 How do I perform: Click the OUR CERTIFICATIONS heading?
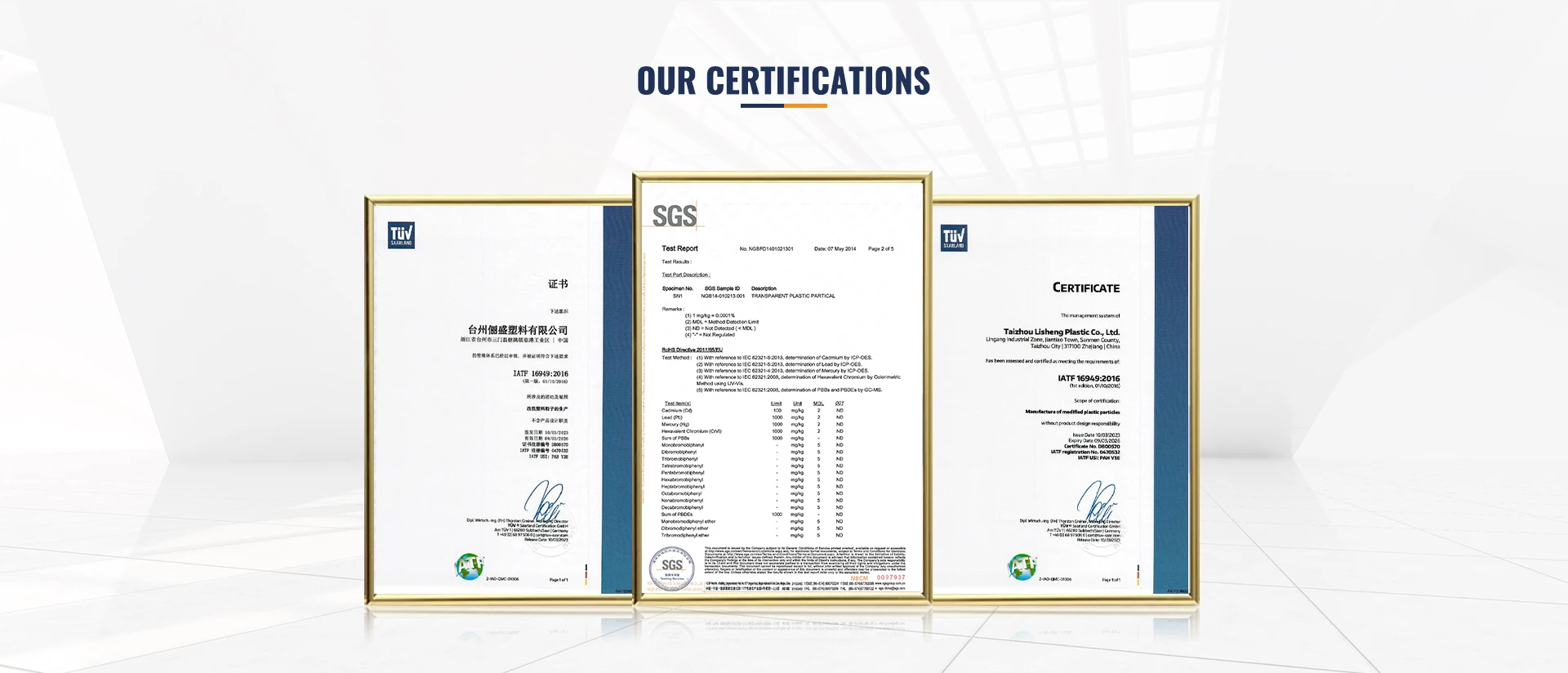click(783, 81)
